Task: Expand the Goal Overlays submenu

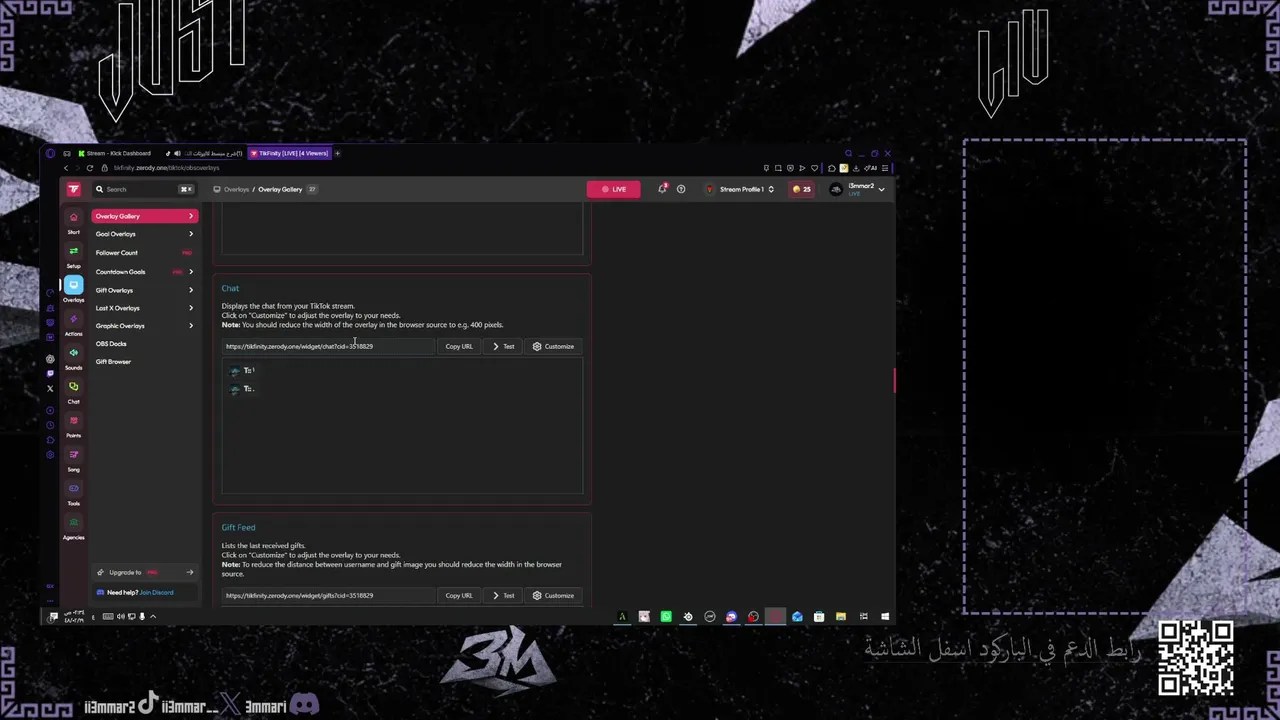Action: pyautogui.click(x=191, y=234)
